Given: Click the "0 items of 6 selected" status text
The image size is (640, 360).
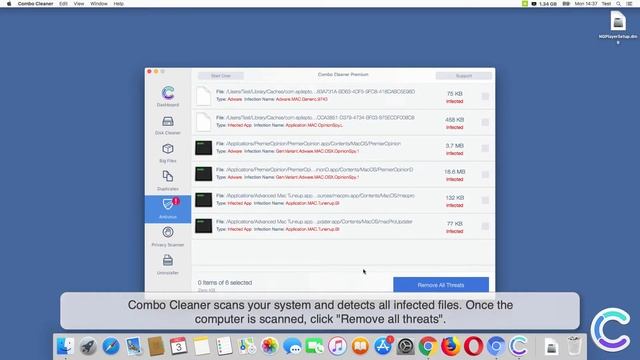Looking at the screenshot, I should point(225,282).
